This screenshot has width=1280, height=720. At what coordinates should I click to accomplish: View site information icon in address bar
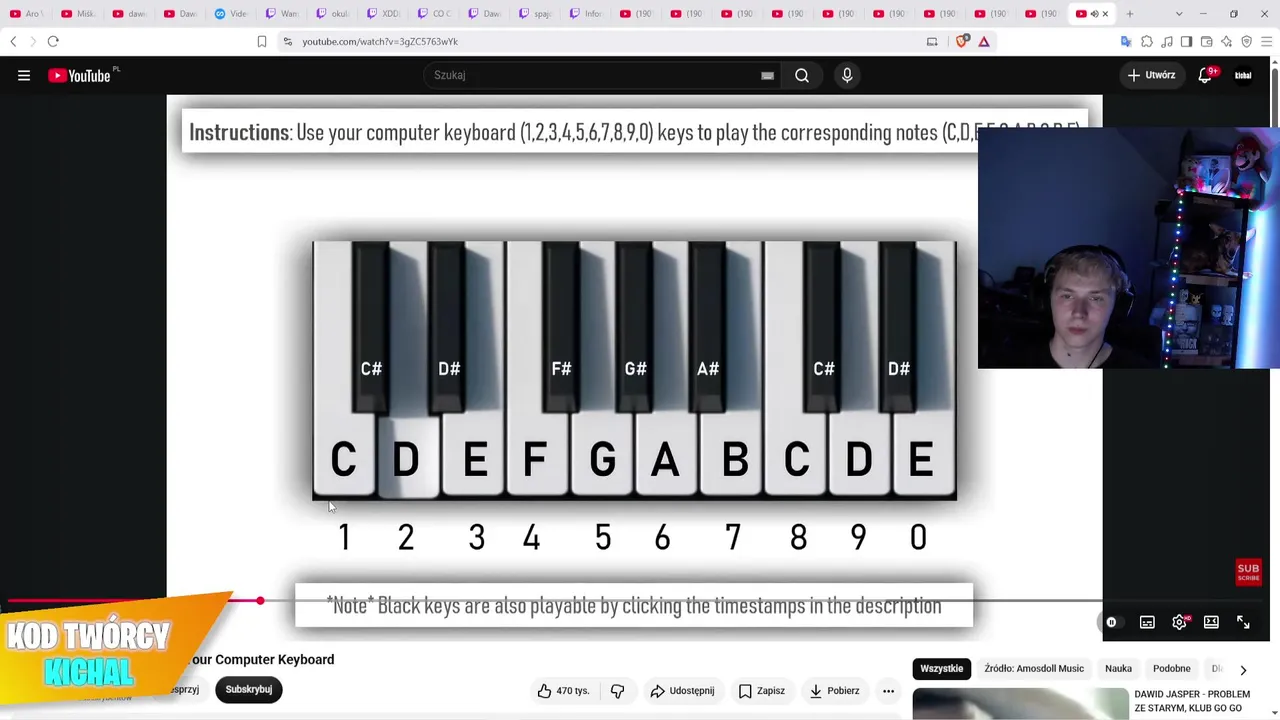288,41
